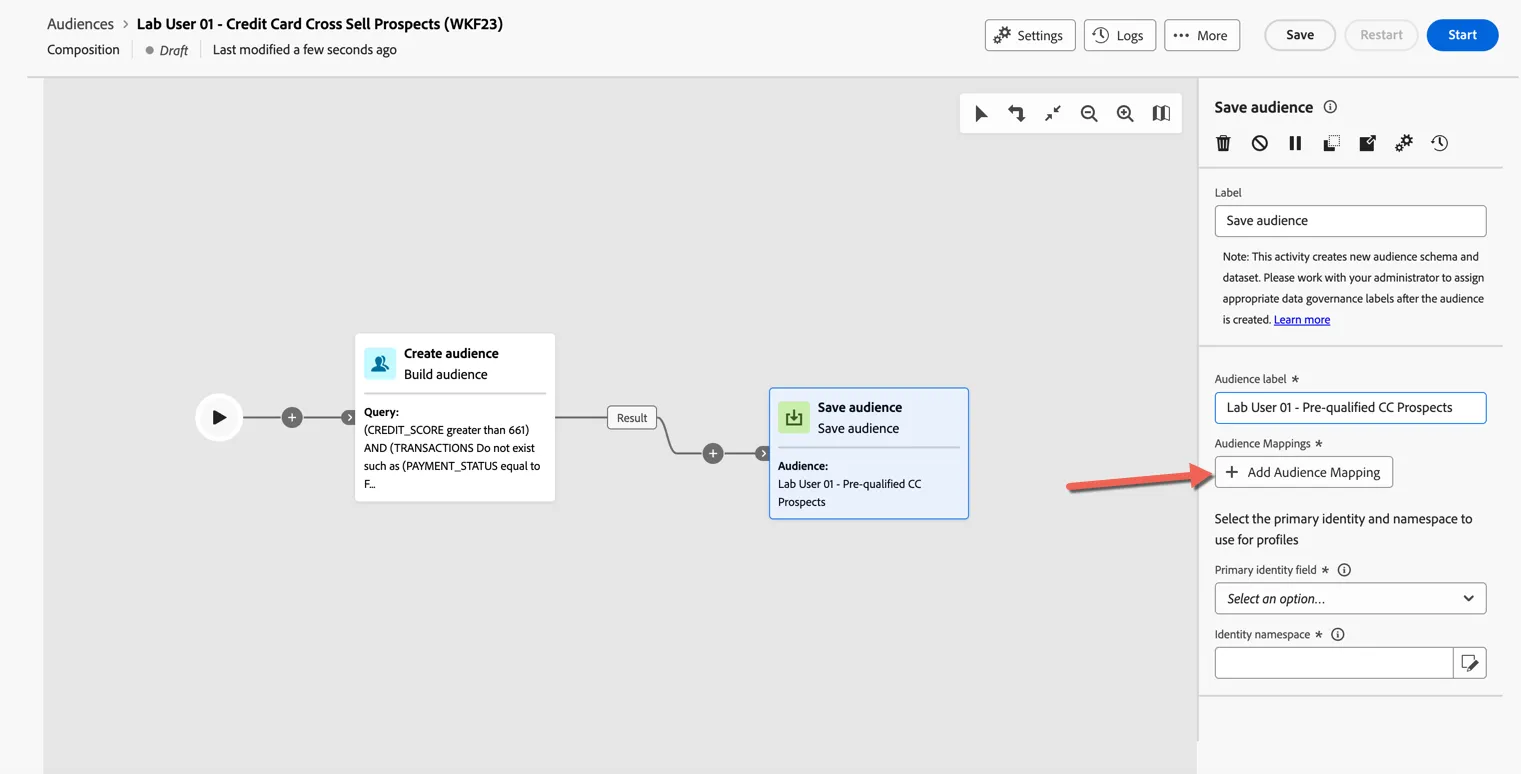
Task: Click the square-with-arrow icon in Save audience panel
Action: click(1367, 143)
